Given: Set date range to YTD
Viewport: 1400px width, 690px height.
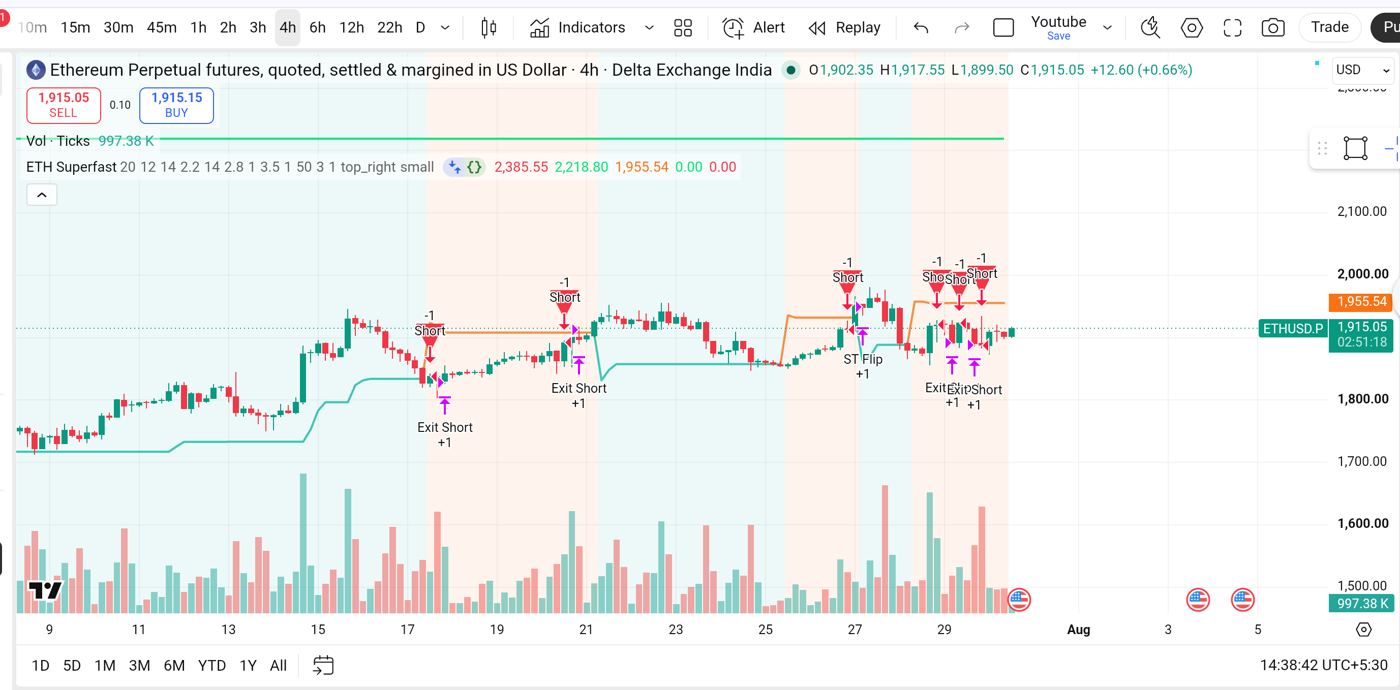Looking at the screenshot, I should [x=212, y=666].
